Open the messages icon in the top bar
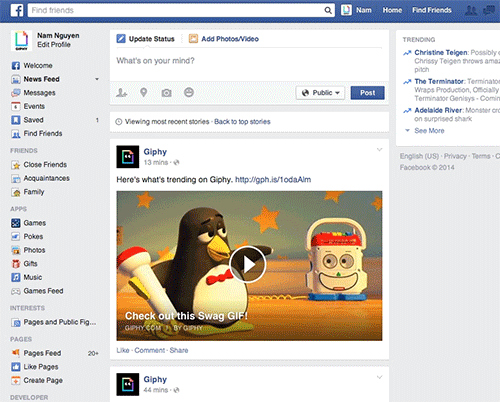The height and width of the screenshot is (402, 500). (489, 11)
